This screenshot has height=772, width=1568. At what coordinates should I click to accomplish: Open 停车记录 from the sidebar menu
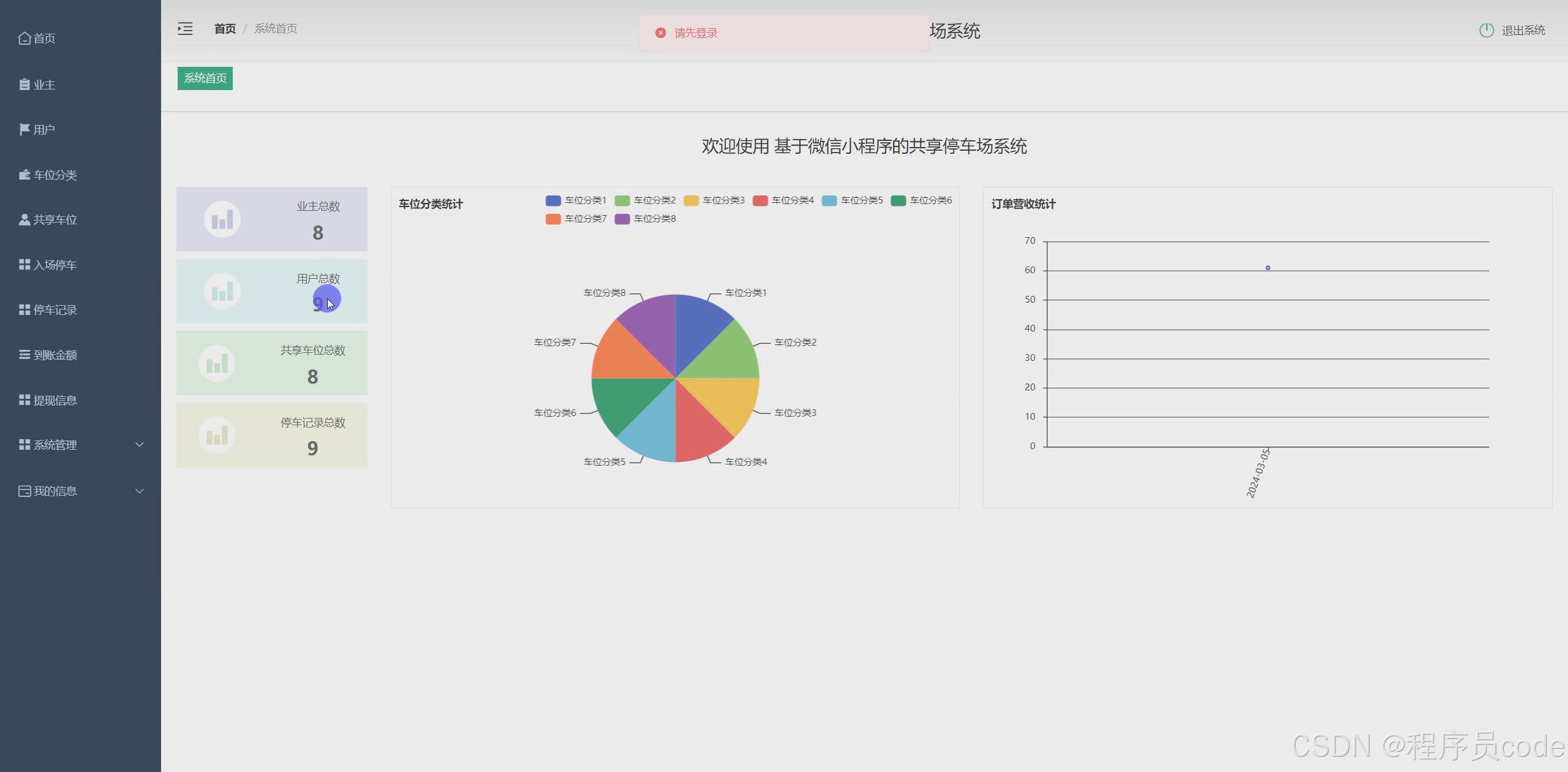pos(55,309)
